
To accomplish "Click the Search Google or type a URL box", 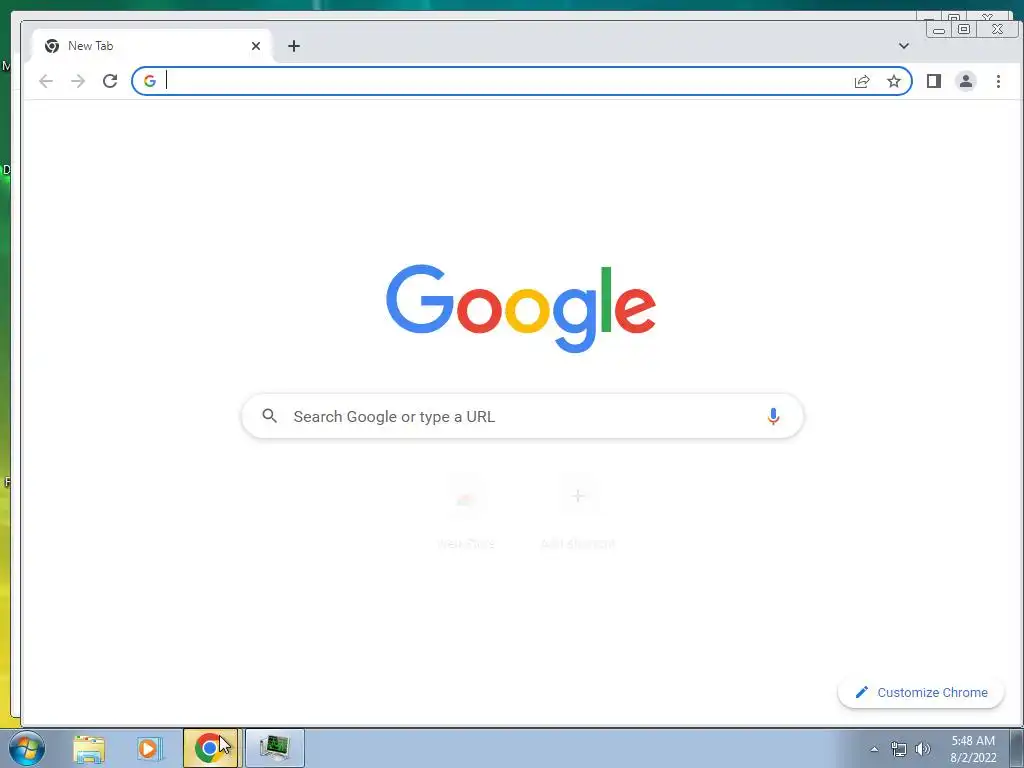I will [522, 416].
